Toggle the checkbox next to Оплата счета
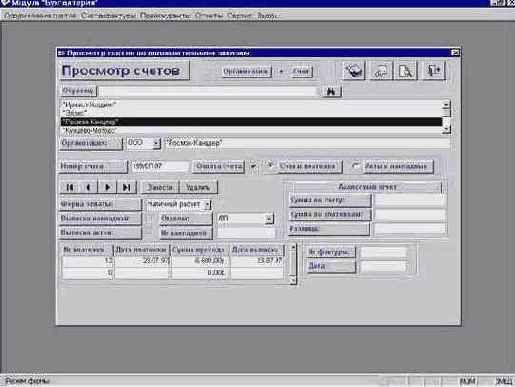Image resolution: width=515 pixels, height=387 pixels. point(253,166)
